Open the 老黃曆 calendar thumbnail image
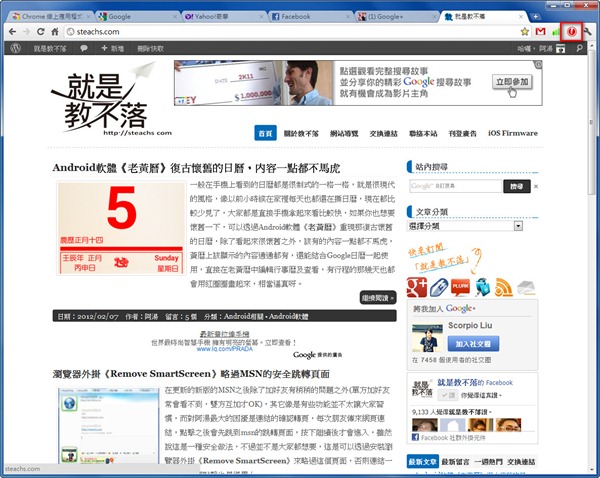Viewport: 600px width, 478px height. coord(121,228)
